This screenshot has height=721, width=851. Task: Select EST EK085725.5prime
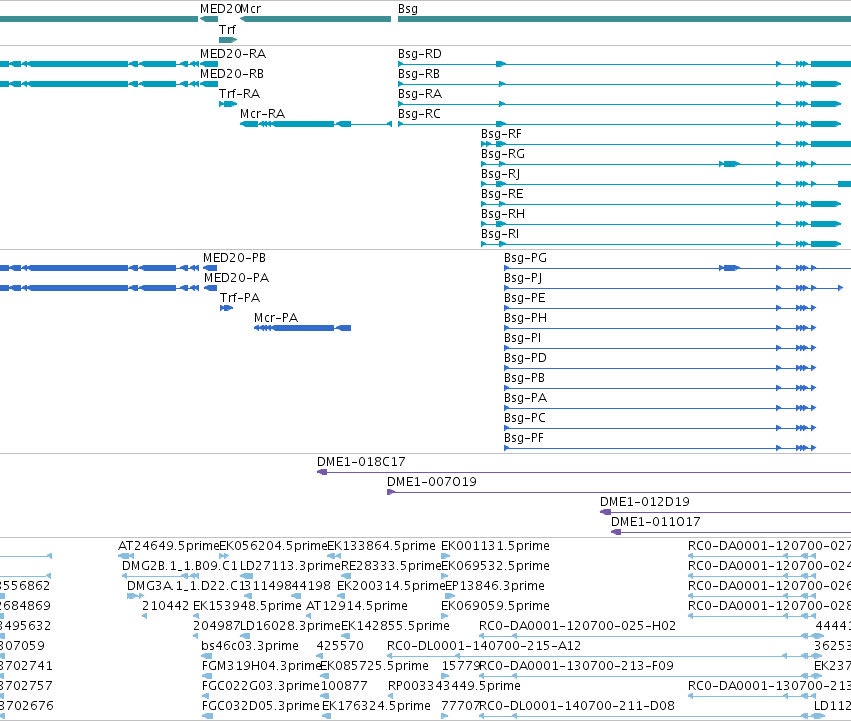tap(374, 667)
